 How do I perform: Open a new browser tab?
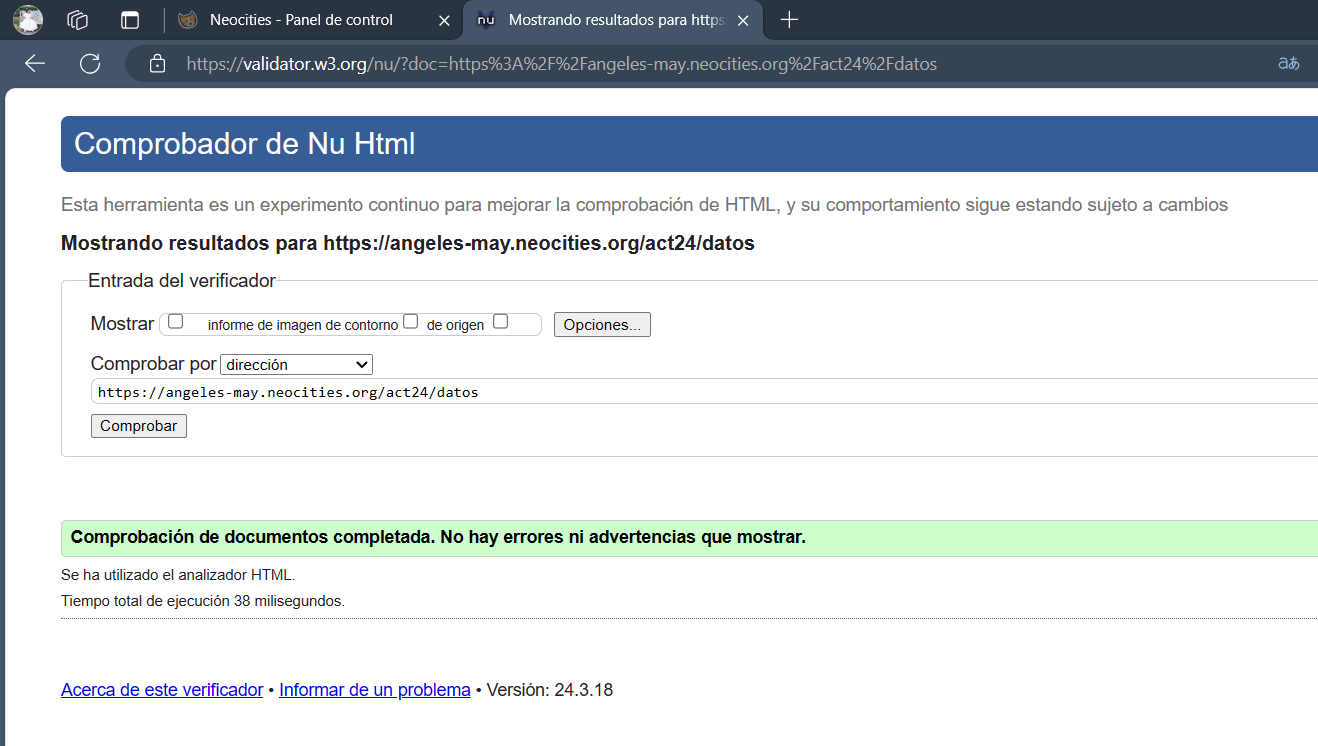[x=789, y=19]
